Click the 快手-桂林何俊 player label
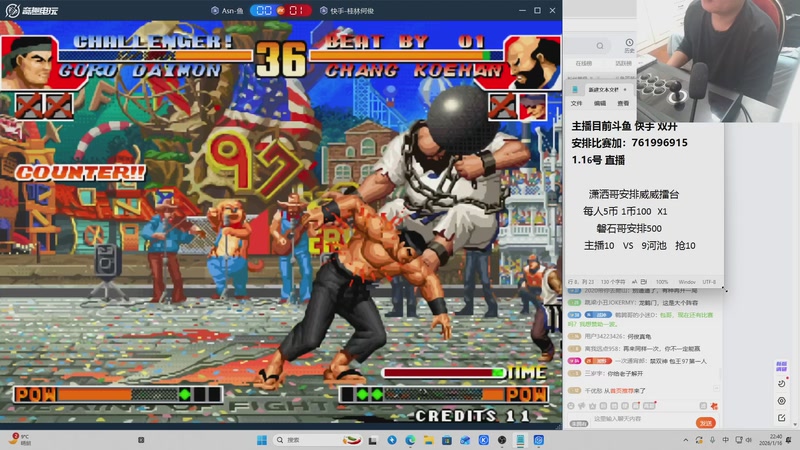This screenshot has height=450, width=800. 352,11
